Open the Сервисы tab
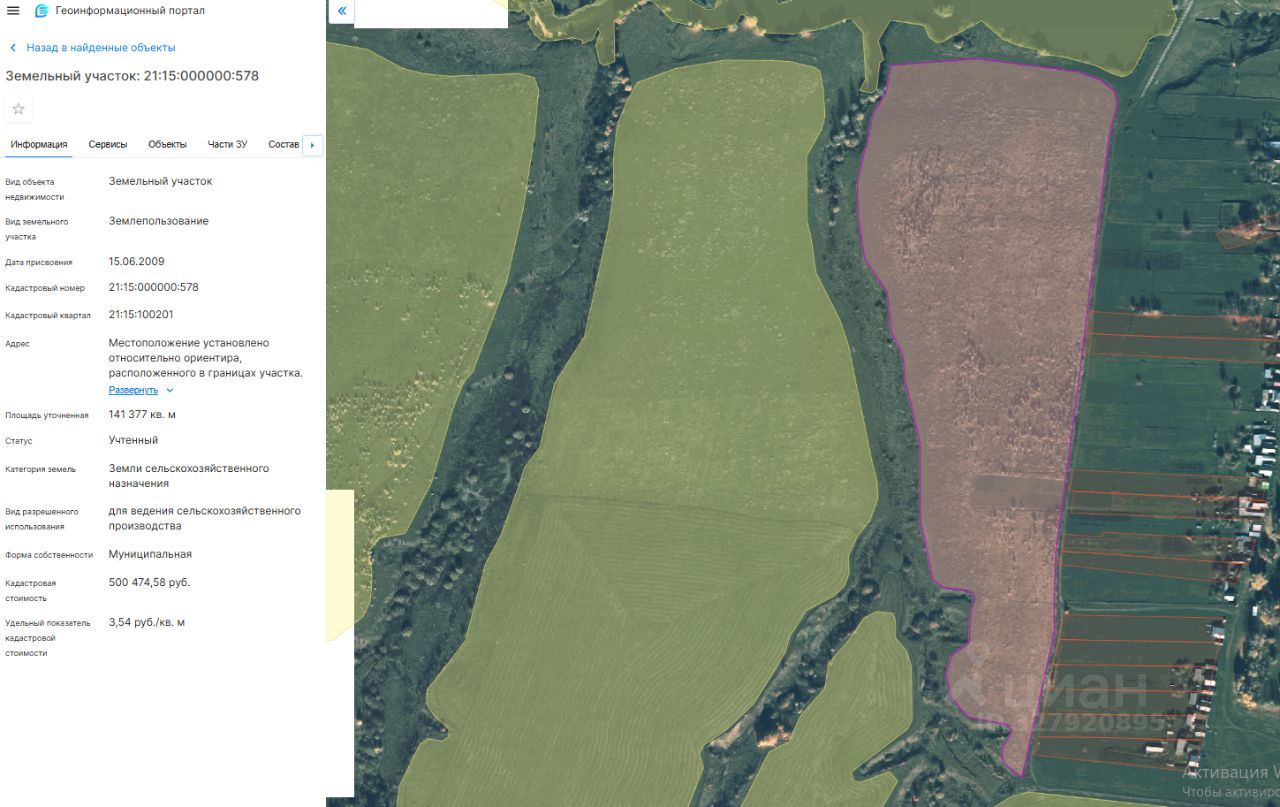 click(x=108, y=145)
